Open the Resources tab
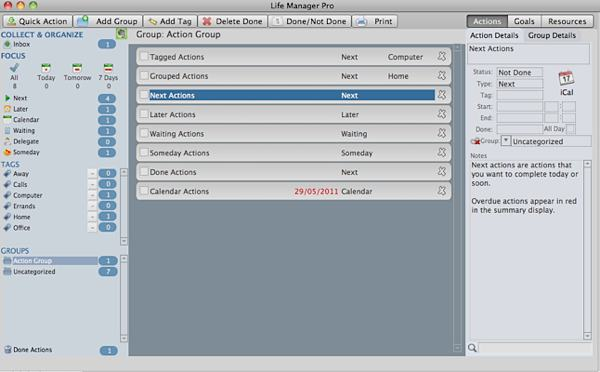The image size is (600, 372). pos(567,21)
